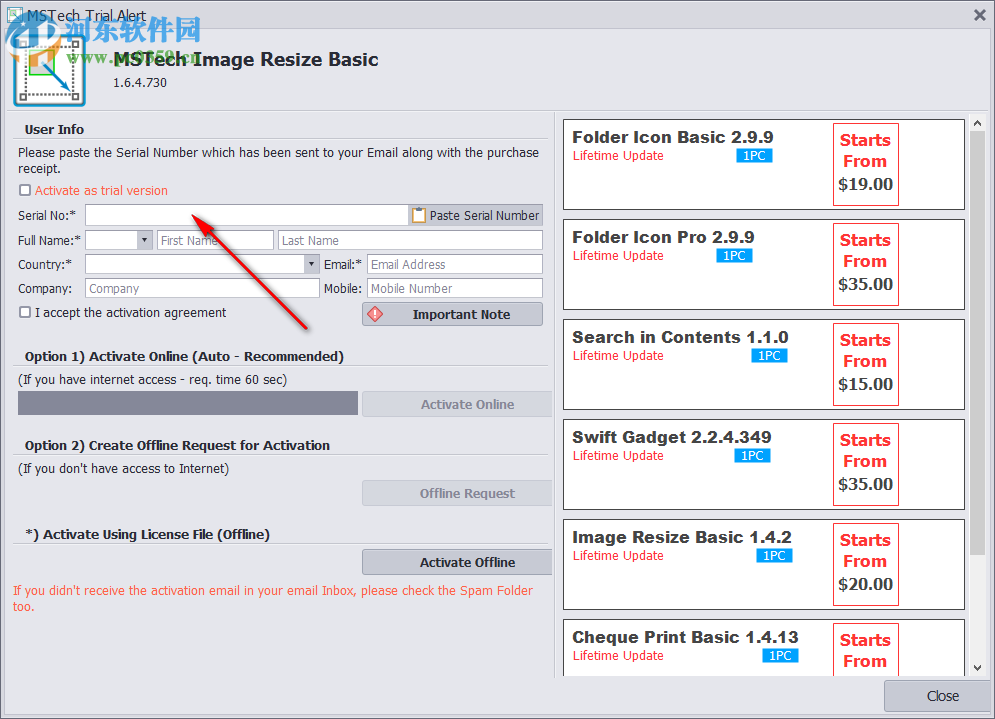Image resolution: width=995 pixels, height=719 pixels.
Task: Click the activation progress bar beside Activate Online
Action: tap(187, 403)
